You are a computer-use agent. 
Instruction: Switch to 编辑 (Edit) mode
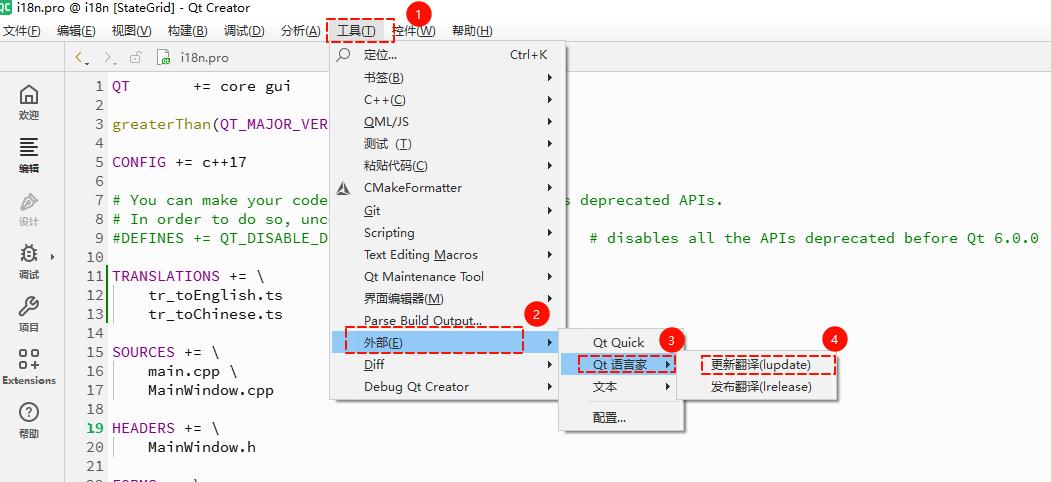point(29,156)
